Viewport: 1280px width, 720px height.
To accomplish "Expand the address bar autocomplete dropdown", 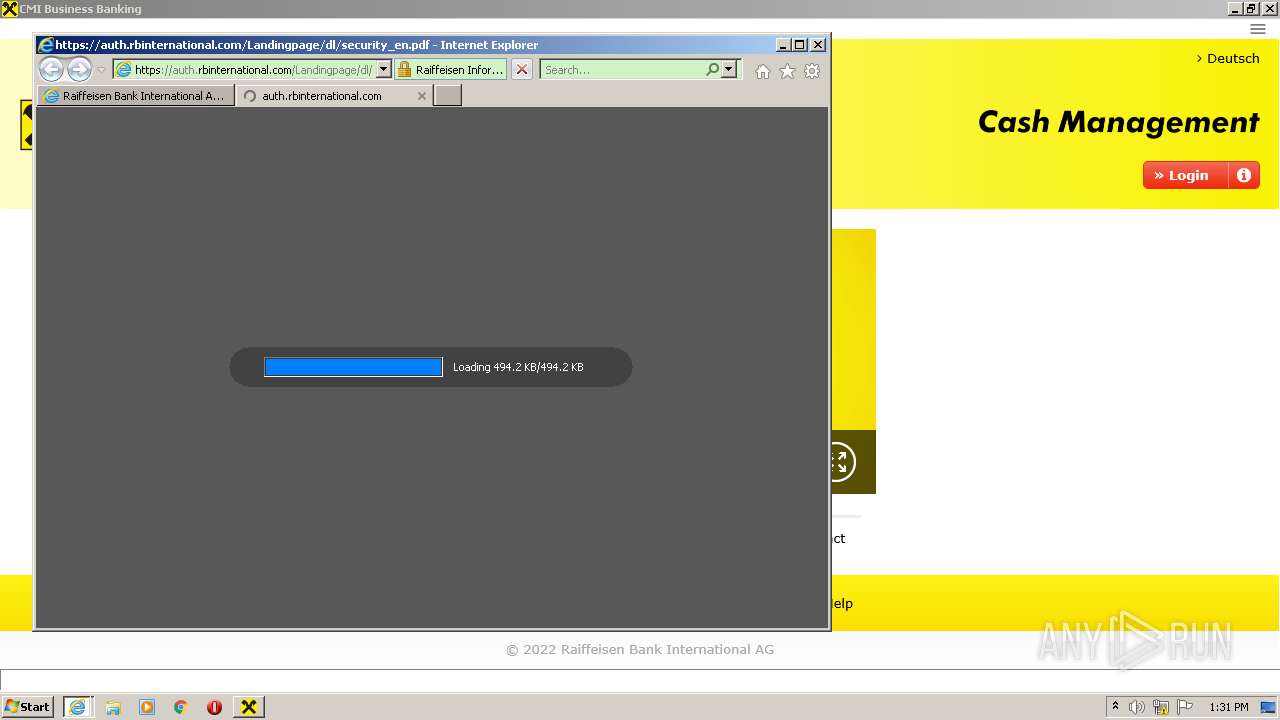I will [x=383, y=70].
